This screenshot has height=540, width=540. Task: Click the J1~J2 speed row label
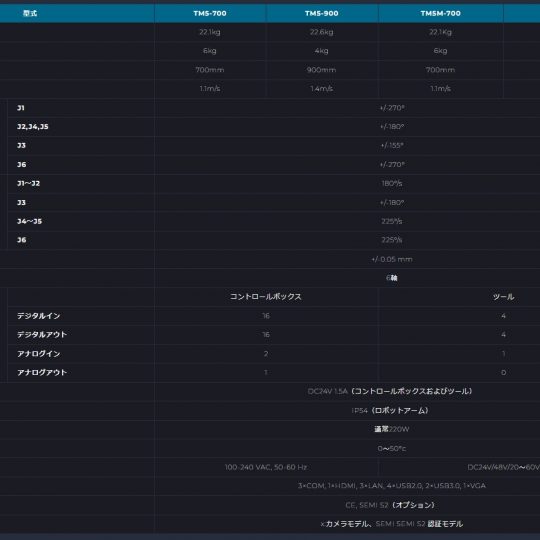(29, 183)
